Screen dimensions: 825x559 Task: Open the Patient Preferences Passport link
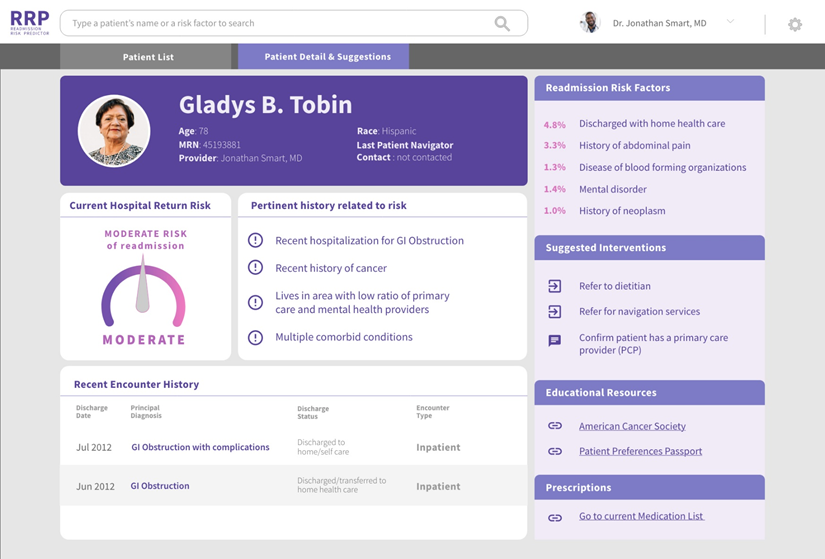click(x=640, y=451)
